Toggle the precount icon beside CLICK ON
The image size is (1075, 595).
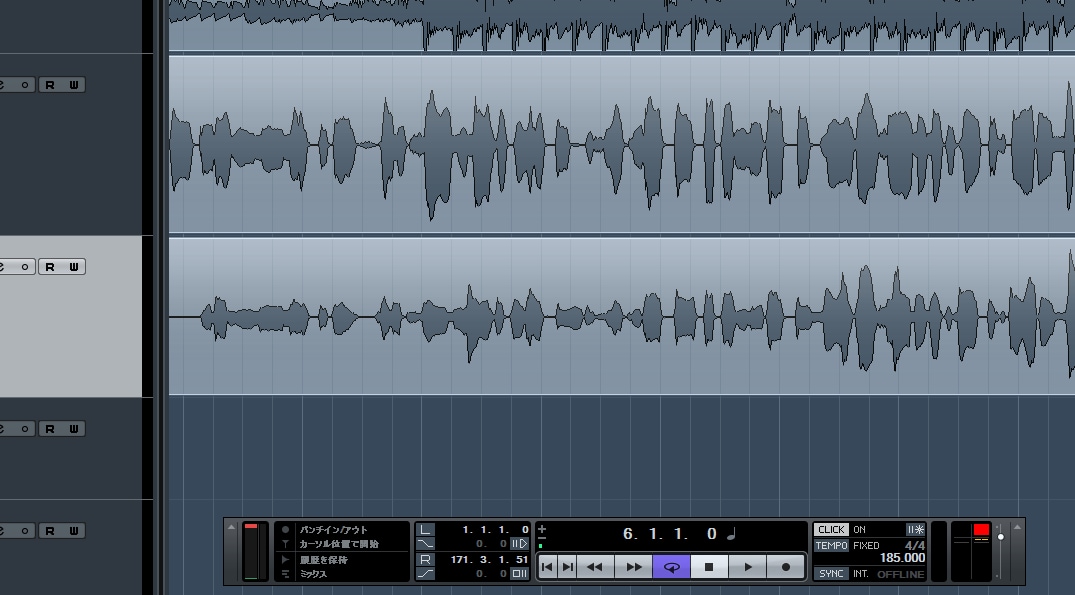[x=915, y=529]
